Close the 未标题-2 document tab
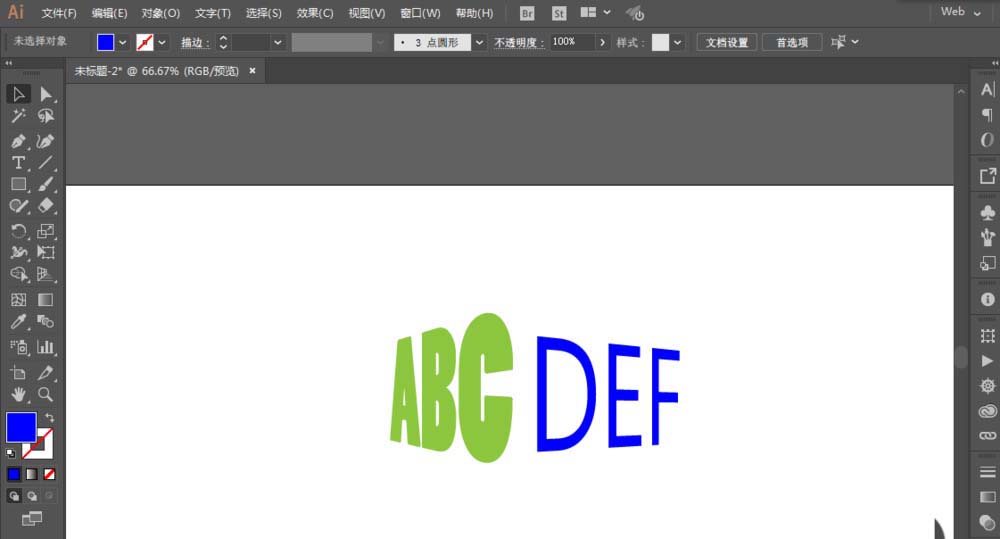Viewport: 1000px width, 539px height. (x=253, y=71)
